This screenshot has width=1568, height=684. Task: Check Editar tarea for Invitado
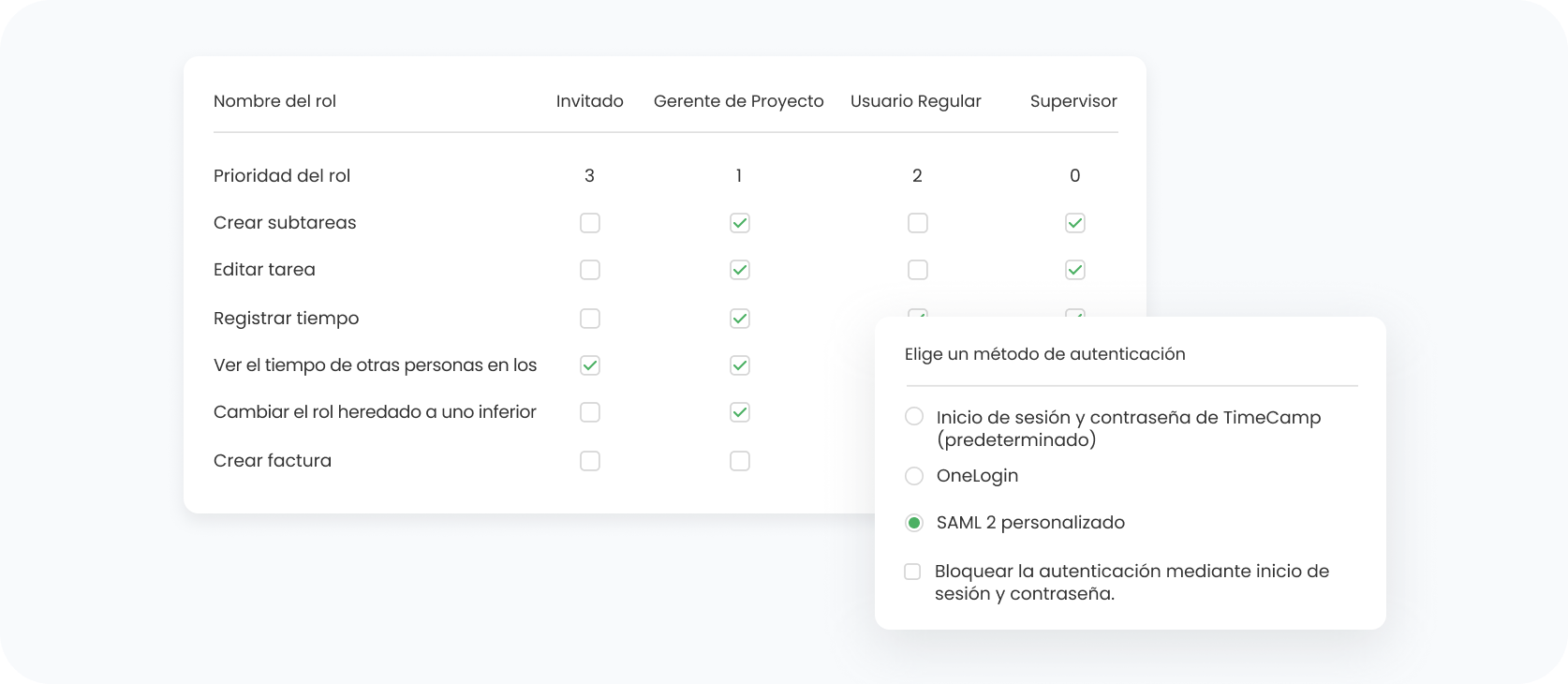click(590, 270)
